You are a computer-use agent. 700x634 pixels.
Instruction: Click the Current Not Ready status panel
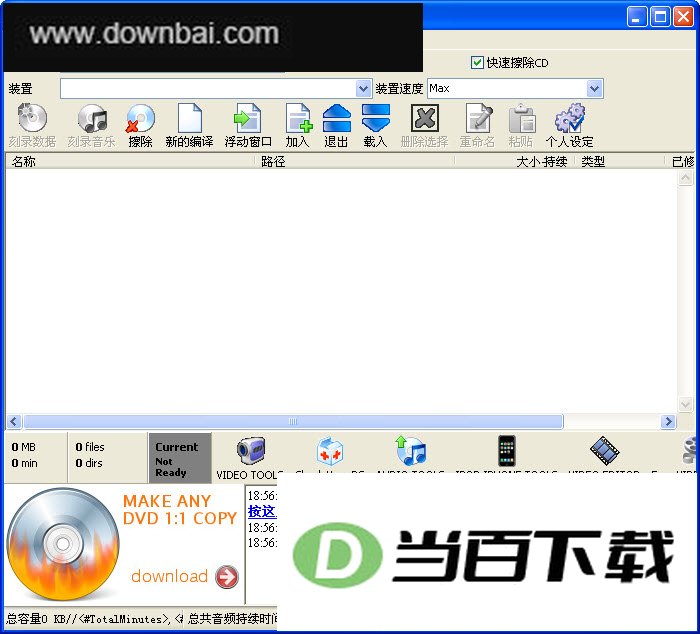pyautogui.click(x=180, y=458)
